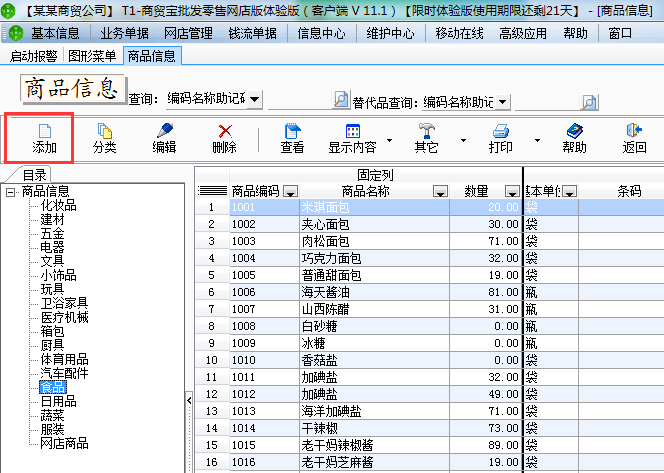The width and height of the screenshot is (664, 473).
Task: Click the 编辑 (Edit) pen icon
Action: tap(164, 131)
